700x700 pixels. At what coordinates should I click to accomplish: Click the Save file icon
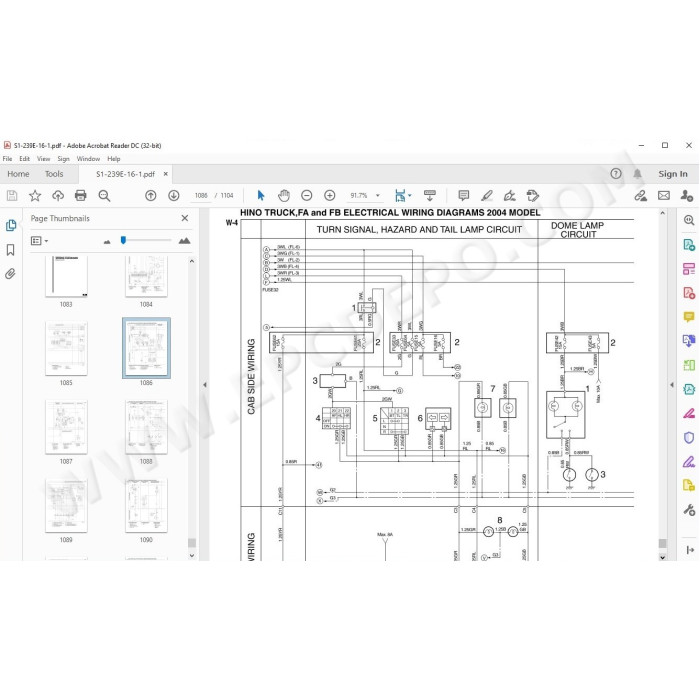[x=12, y=196]
